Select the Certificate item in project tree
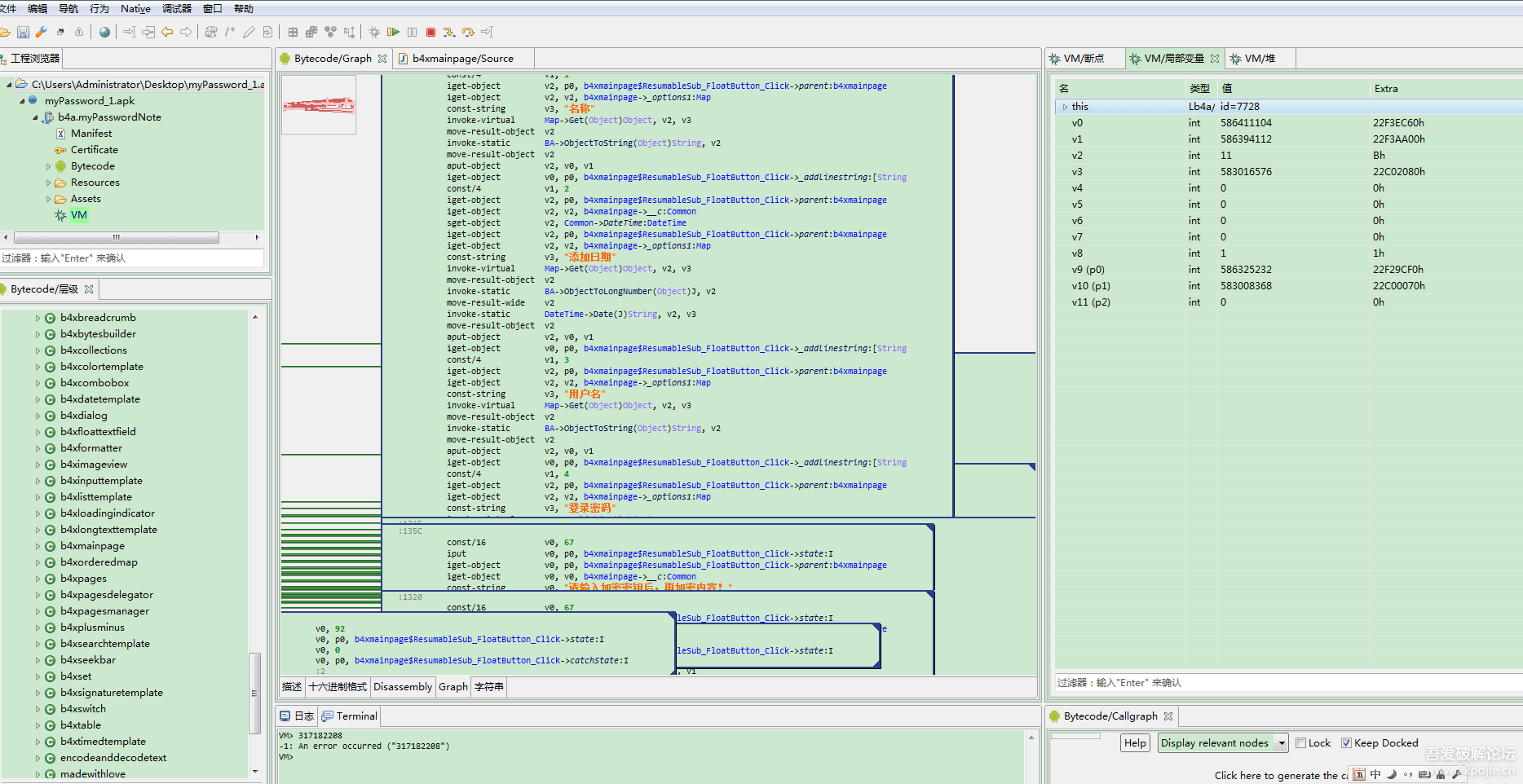 pyautogui.click(x=95, y=150)
